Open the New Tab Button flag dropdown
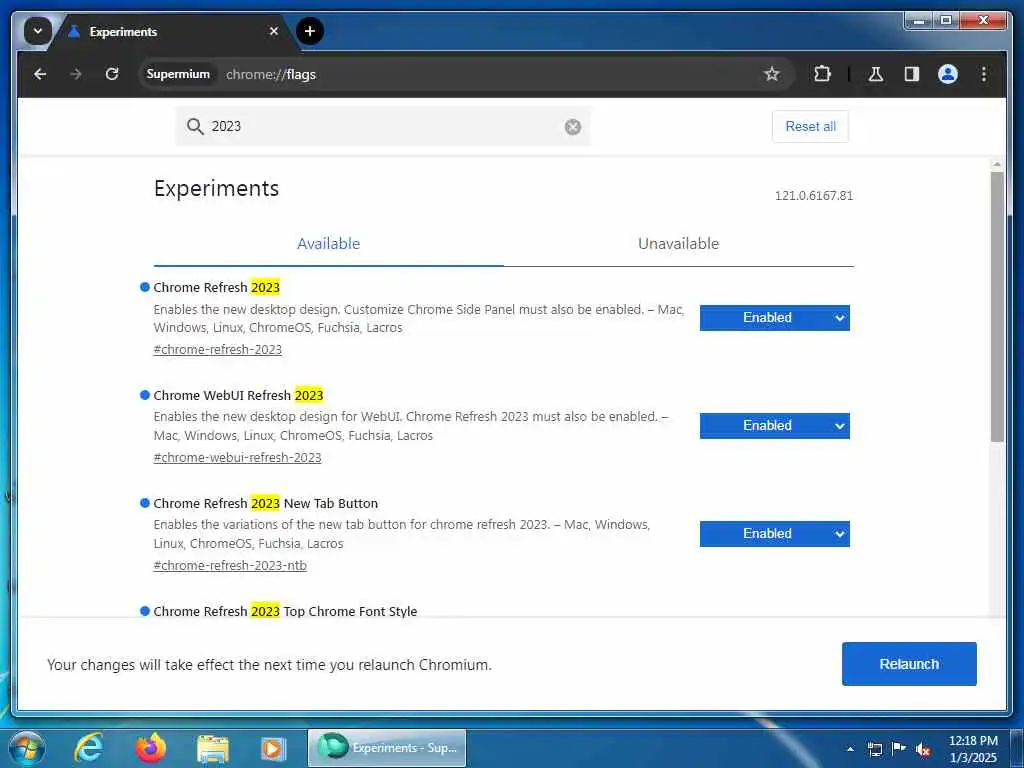Image resolution: width=1024 pixels, height=768 pixels. point(775,534)
